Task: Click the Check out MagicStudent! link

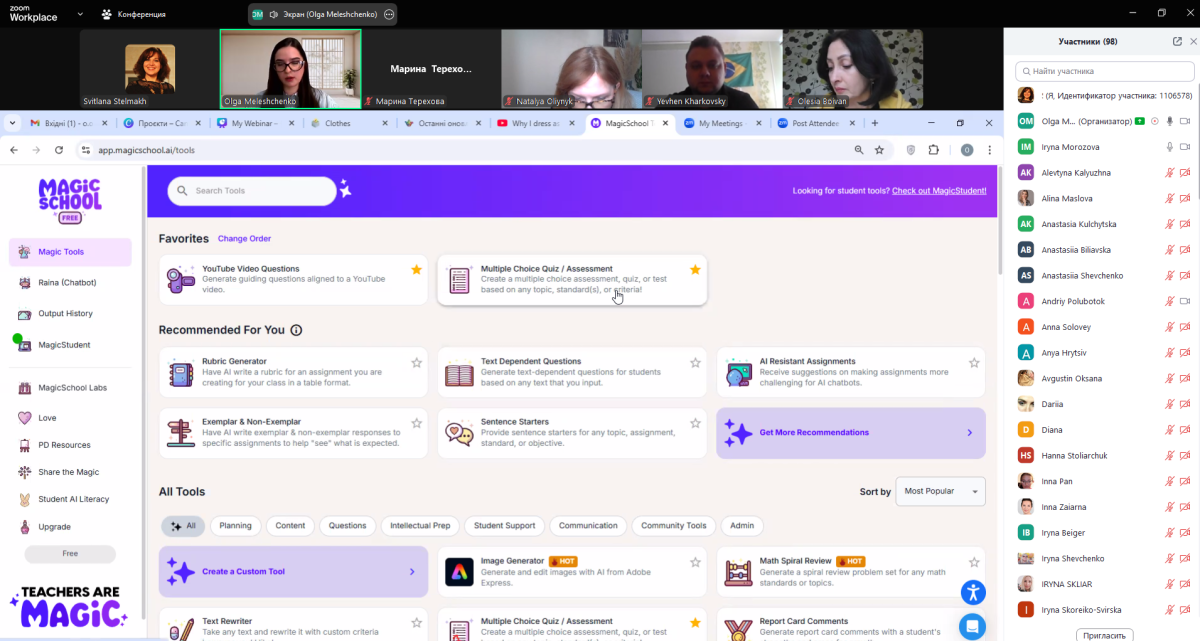Action: [x=938, y=191]
